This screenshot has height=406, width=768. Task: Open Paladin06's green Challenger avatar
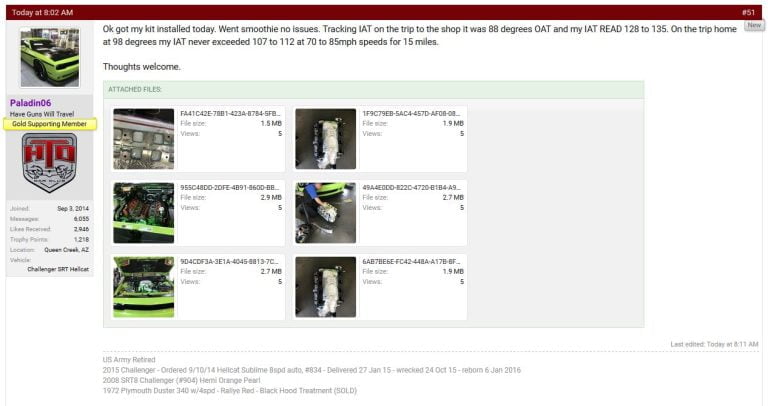[50, 57]
